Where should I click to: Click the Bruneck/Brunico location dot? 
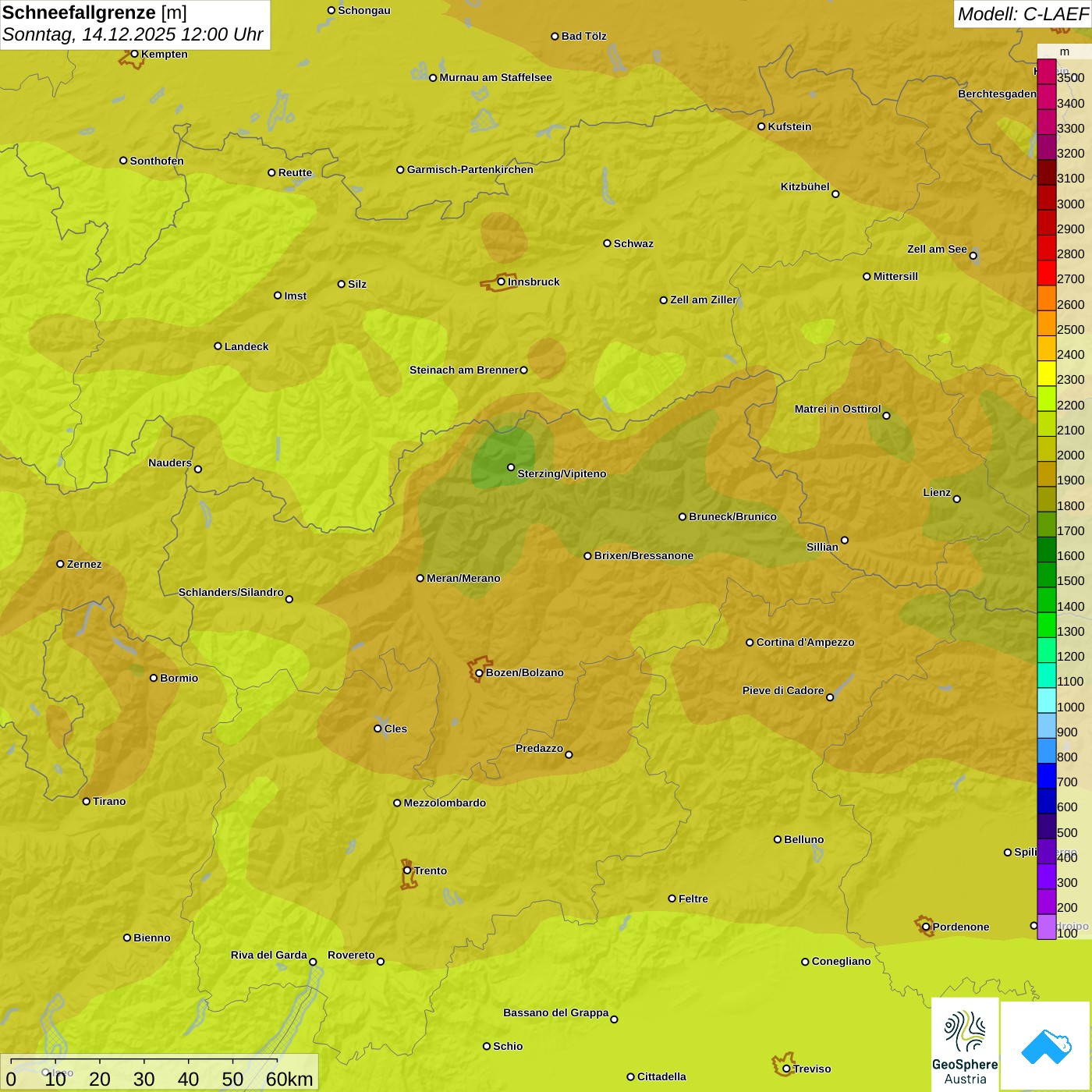click(682, 516)
